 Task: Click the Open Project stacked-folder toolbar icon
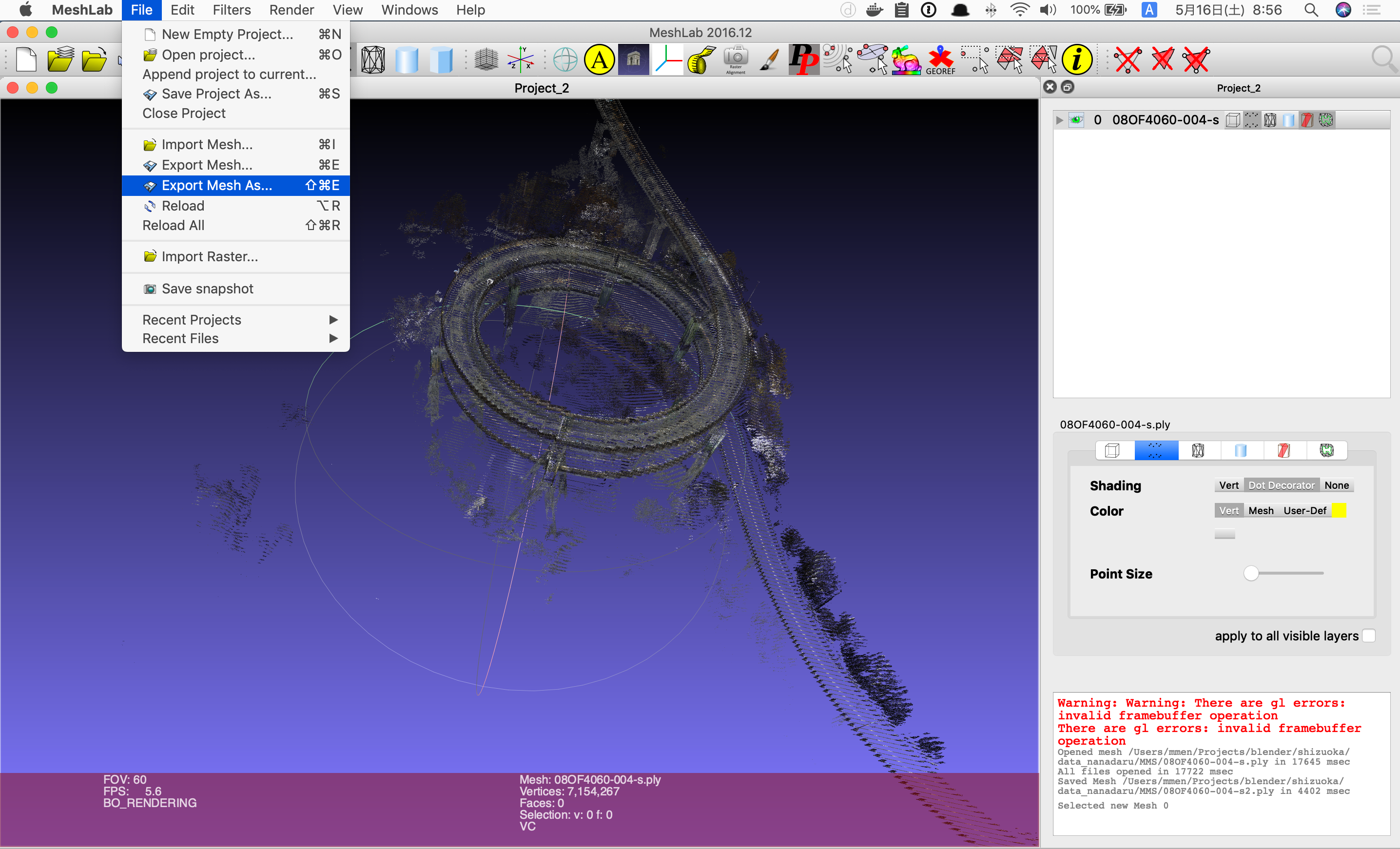coord(60,59)
